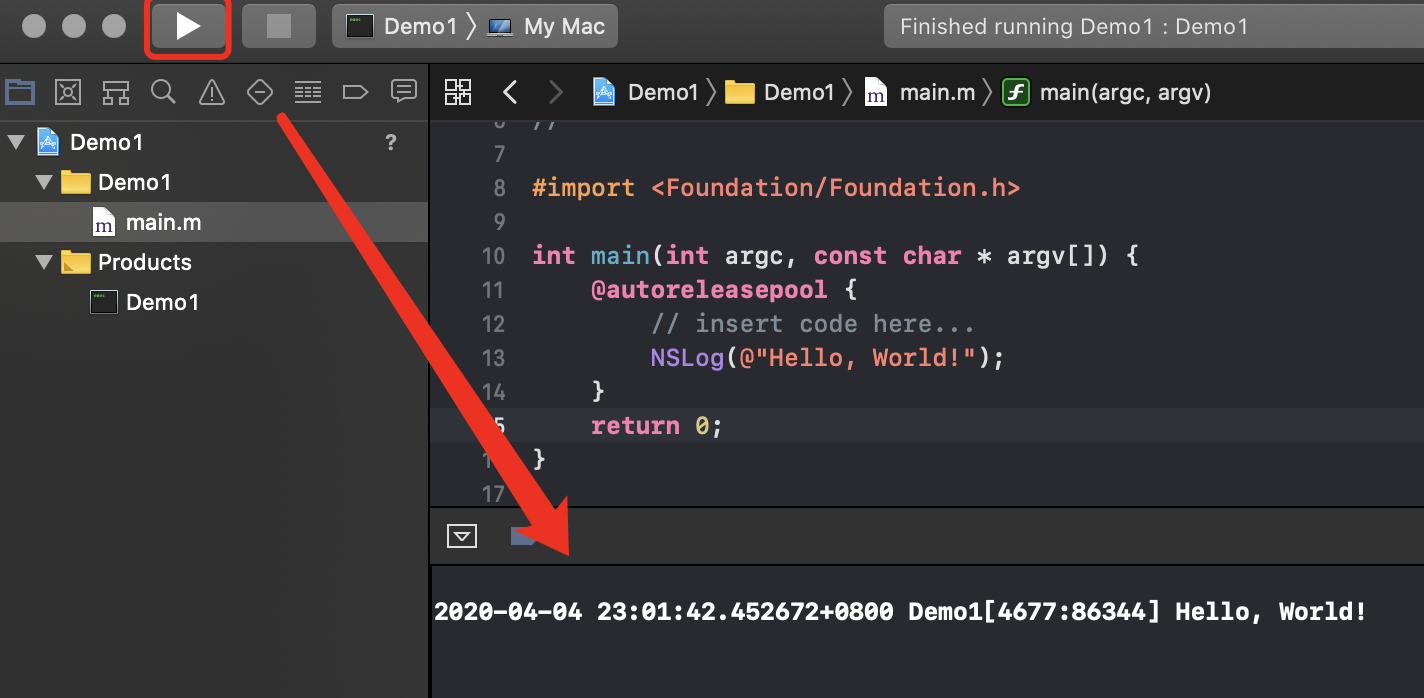Screen dimensions: 1424x698
Task: Open the Find navigator magnifier icon
Action: click(163, 92)
